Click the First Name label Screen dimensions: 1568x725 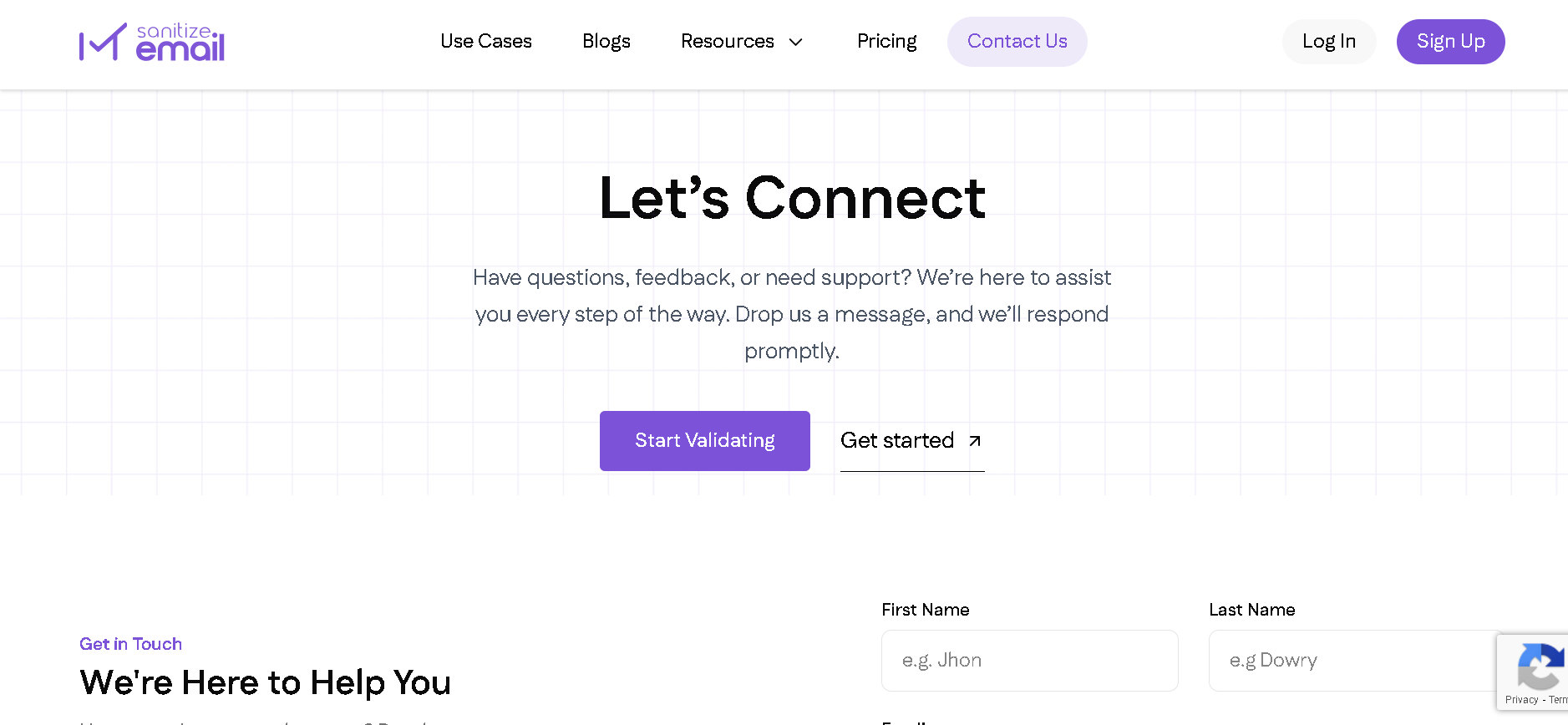[925, 610]
